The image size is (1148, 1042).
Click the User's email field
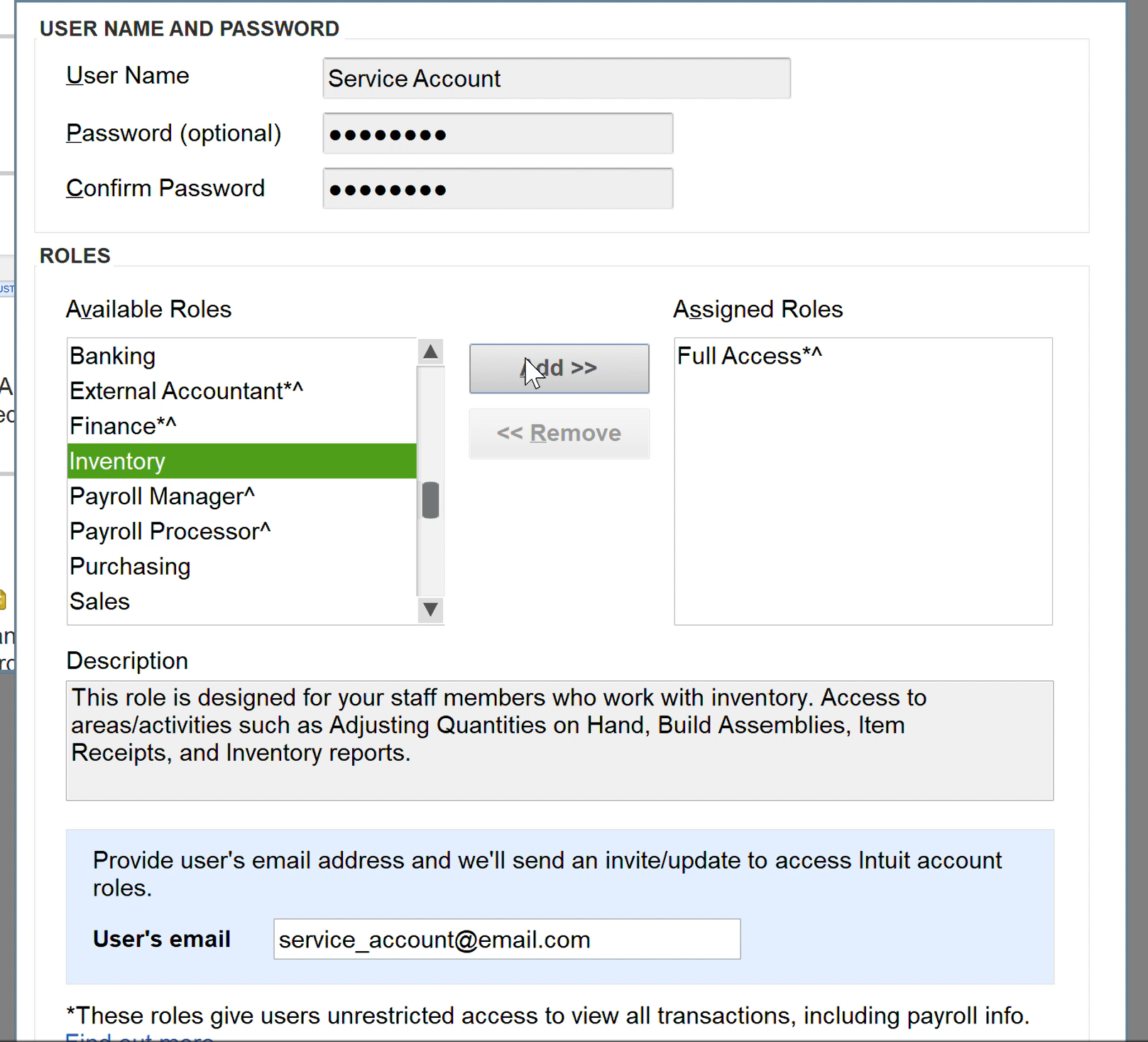pyautogui.click(x=505, y=939)
